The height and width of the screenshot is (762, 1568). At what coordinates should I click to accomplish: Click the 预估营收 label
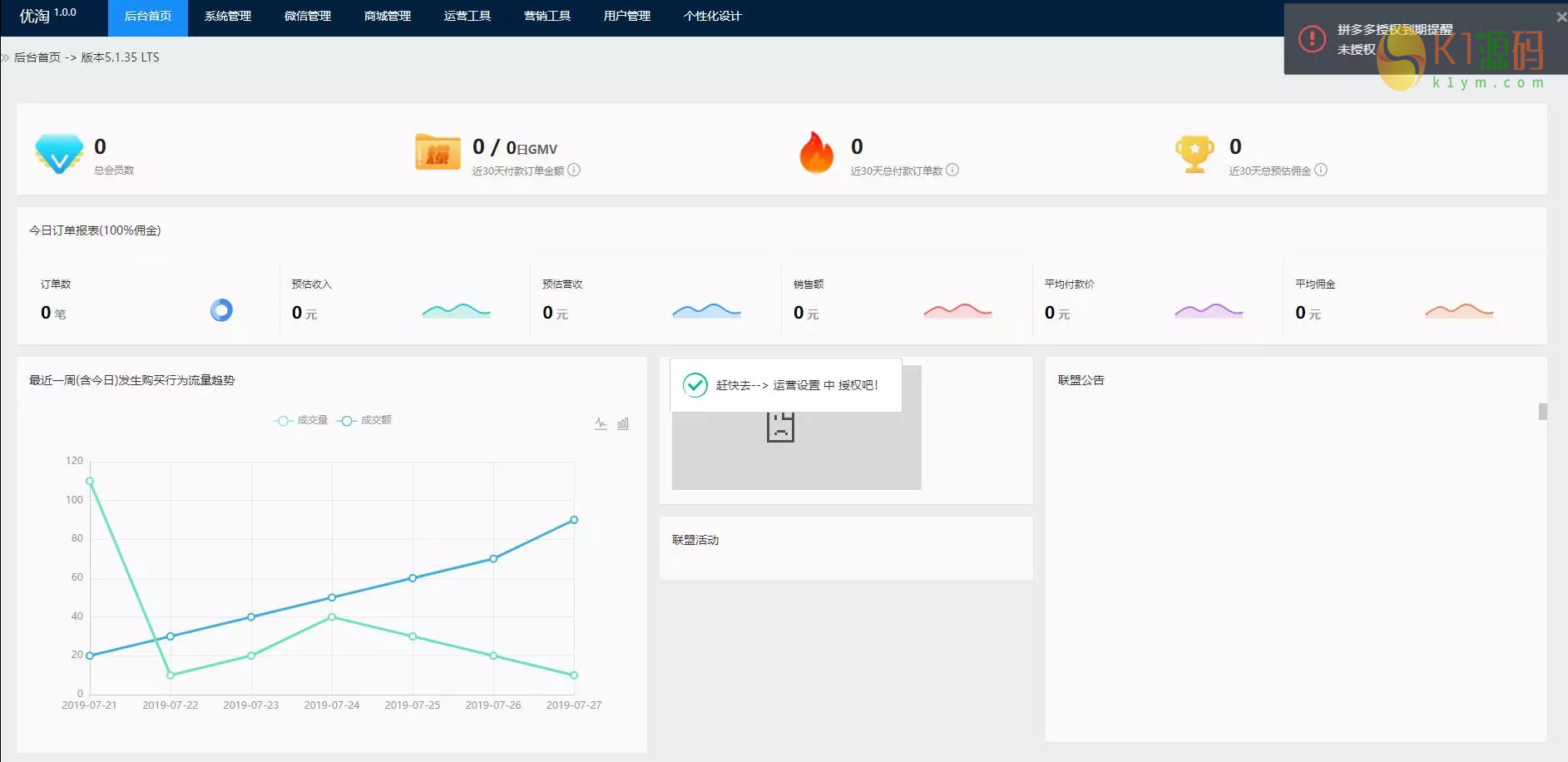[x=562, y=284]
